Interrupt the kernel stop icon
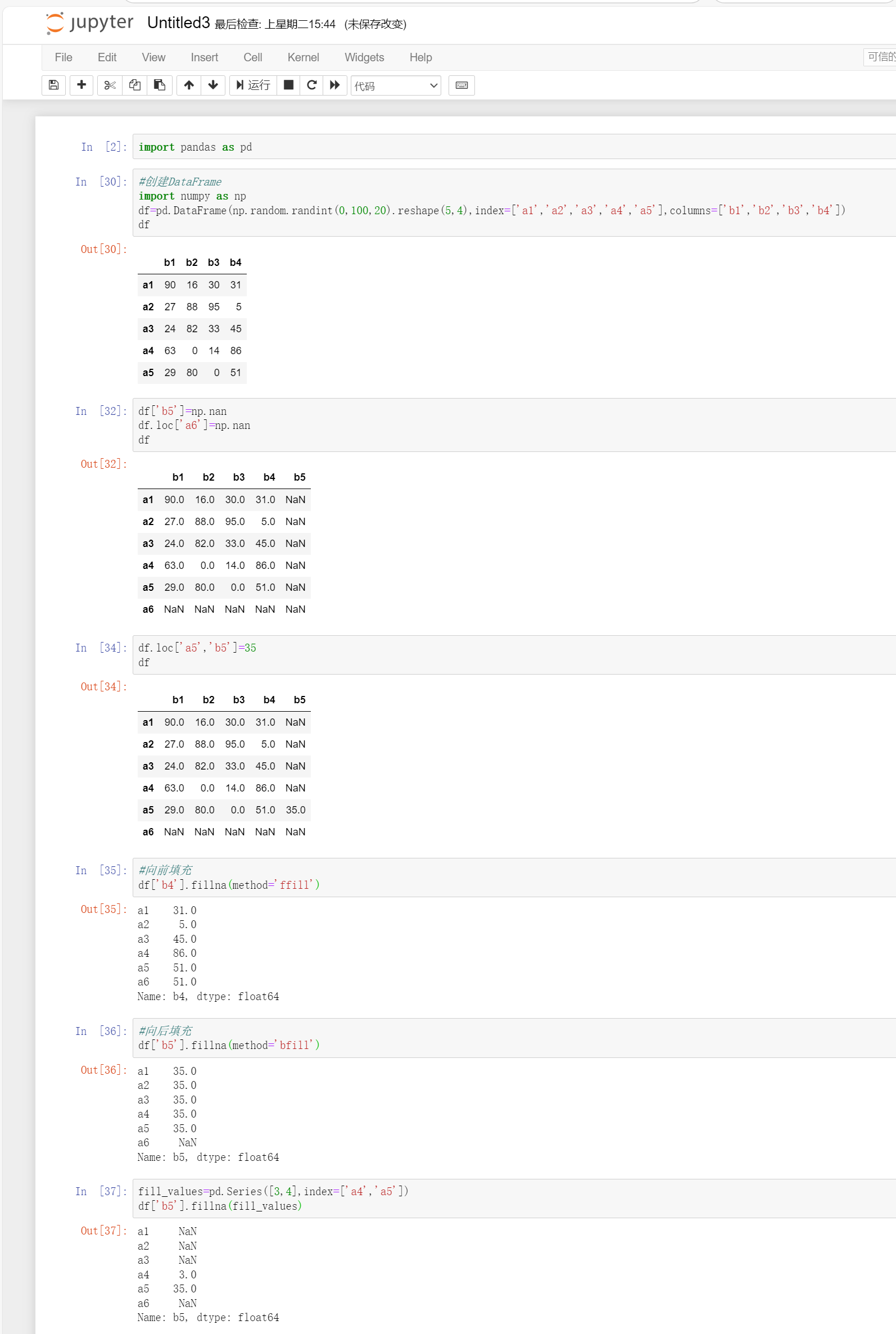This screenshot has width=896, height=1334. (x=288, y=85)
